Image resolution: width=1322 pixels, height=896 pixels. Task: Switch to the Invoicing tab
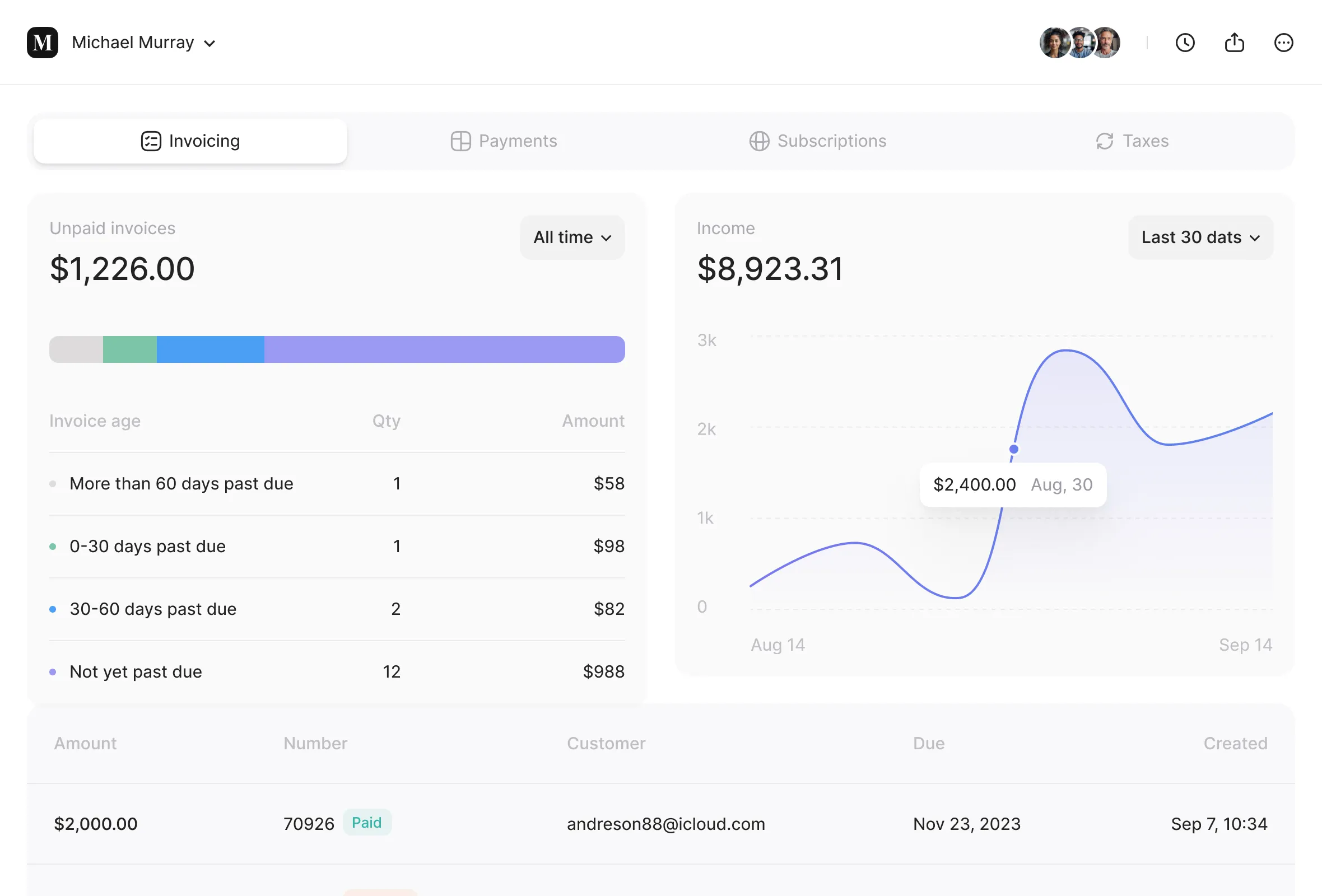click(x=190, y=141)
